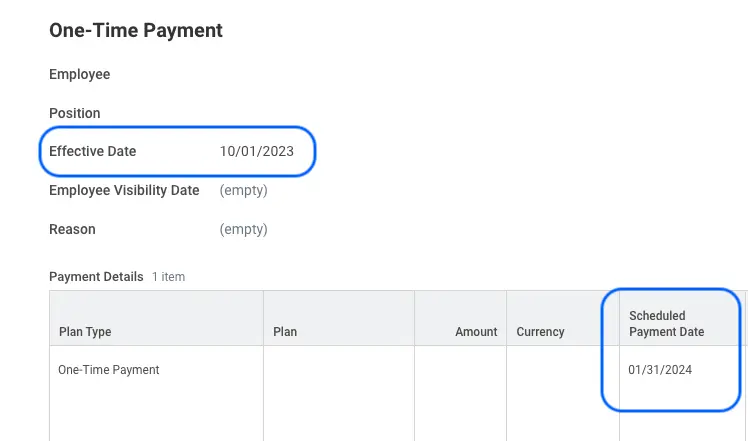Select the Employee field label
Viewport: 748px width, 441px height.
(x=80, y=74)
